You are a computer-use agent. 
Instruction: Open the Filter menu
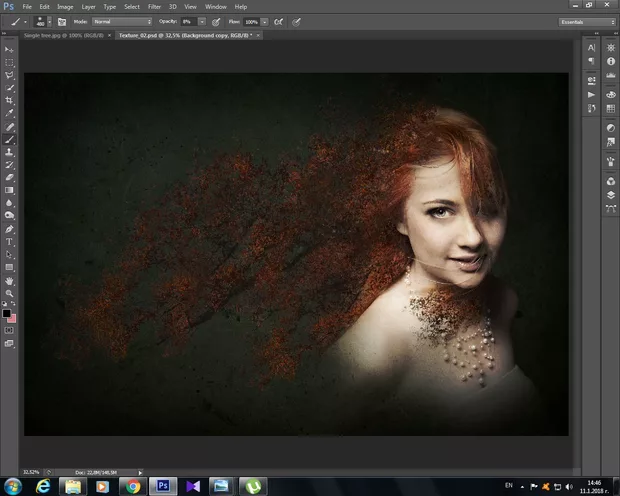tap(154, 6)
